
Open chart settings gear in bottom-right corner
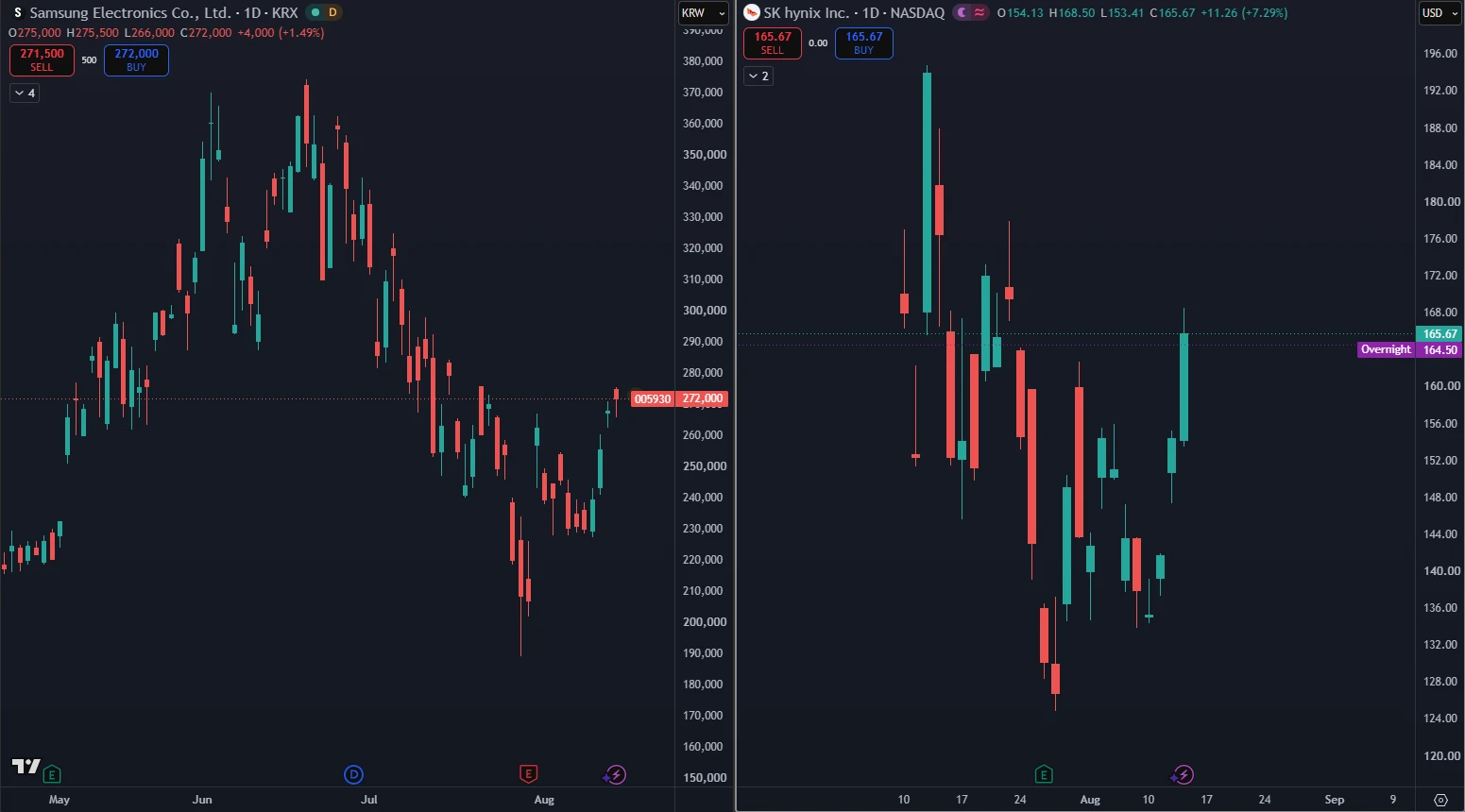coord(1440,800)
